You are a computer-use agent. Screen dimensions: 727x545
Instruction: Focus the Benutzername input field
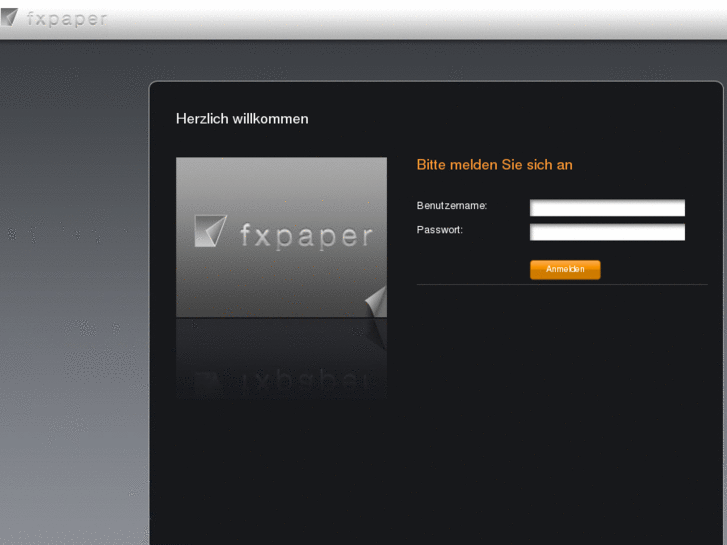[x=607, y=208]
